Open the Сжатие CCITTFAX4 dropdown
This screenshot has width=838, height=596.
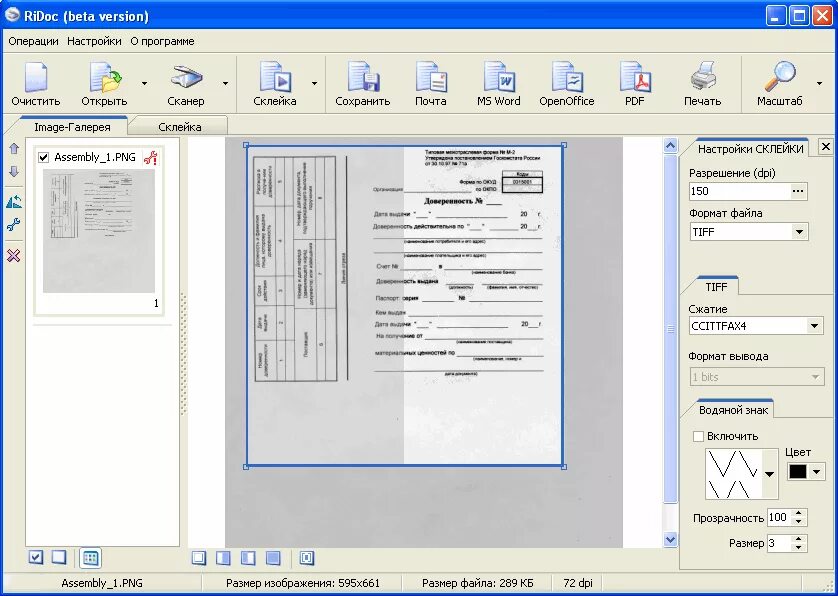coord(814,326)
